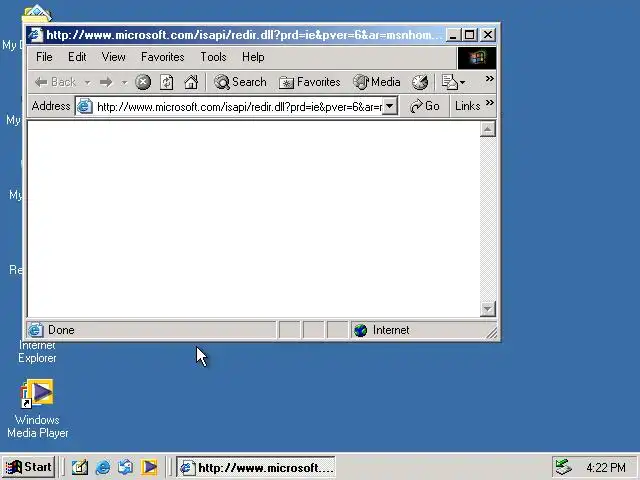Image resolution: width=640 pixels, height=480 pixels.
Task: Open the Search pane
Action: [x=240, y=82]
